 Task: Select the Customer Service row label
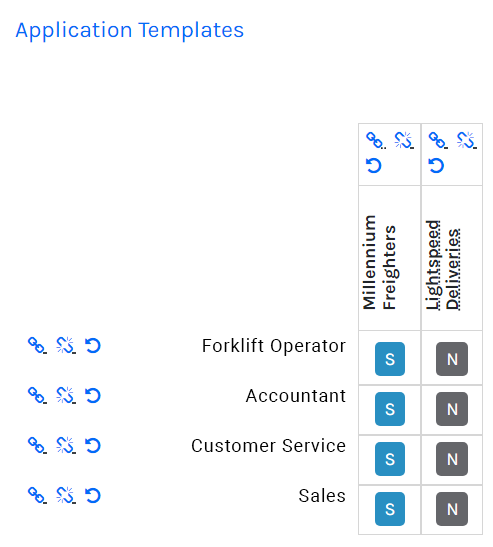click(269, 445)
